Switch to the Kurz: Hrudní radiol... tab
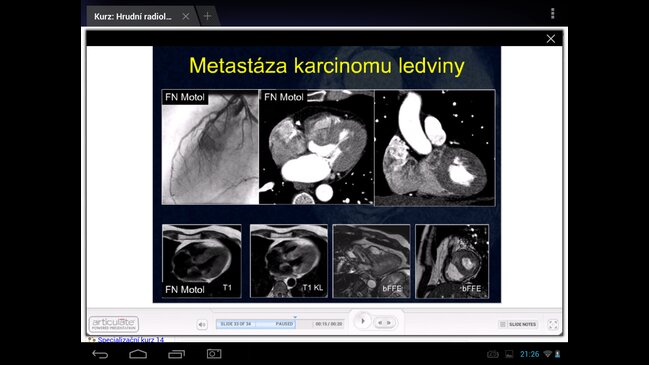The width and height of the screenshot is (649, 365). tap(133, 17)
